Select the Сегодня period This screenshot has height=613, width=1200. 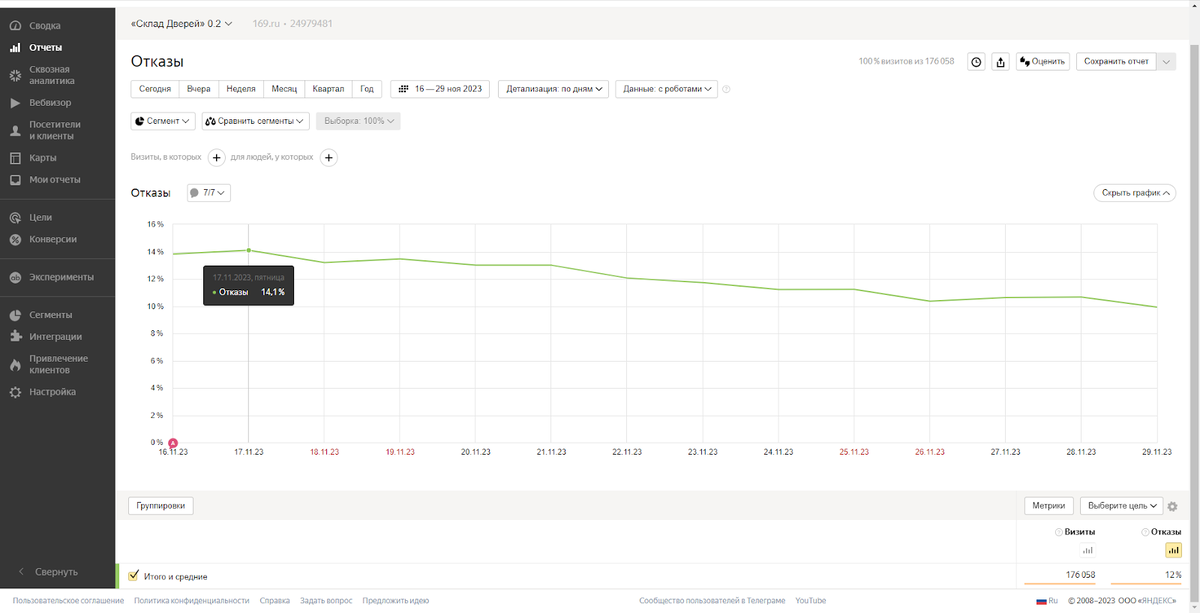click(x=155, y=89)
